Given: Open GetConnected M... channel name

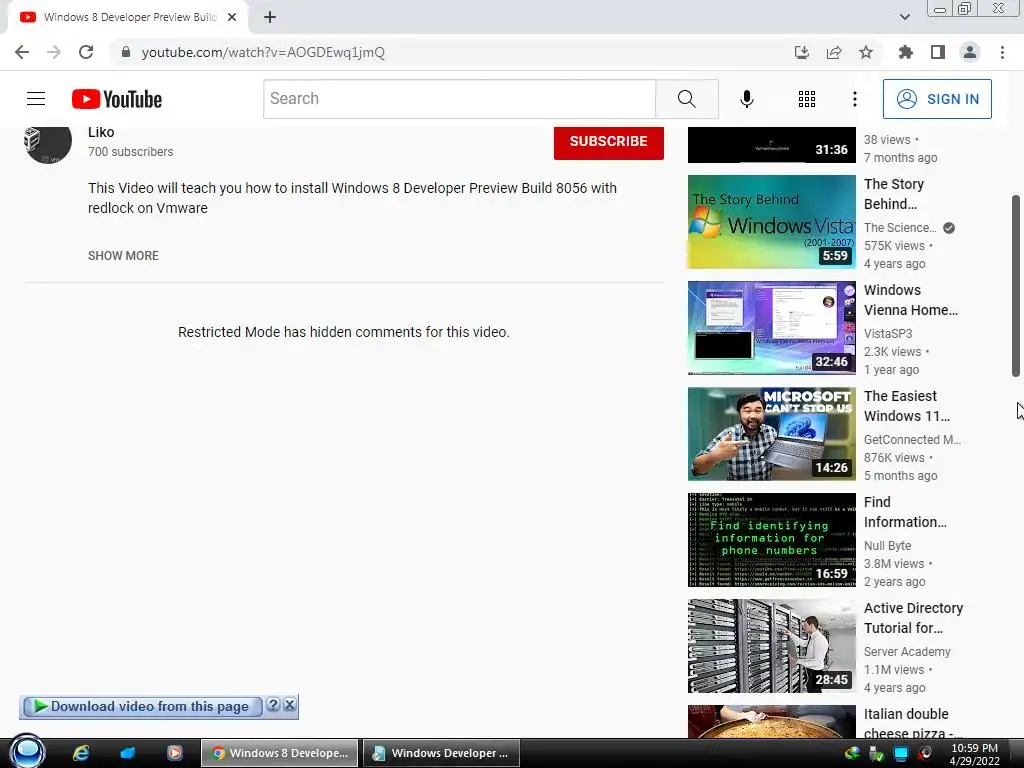Looking at the screenshot, I should coord(912,440).
